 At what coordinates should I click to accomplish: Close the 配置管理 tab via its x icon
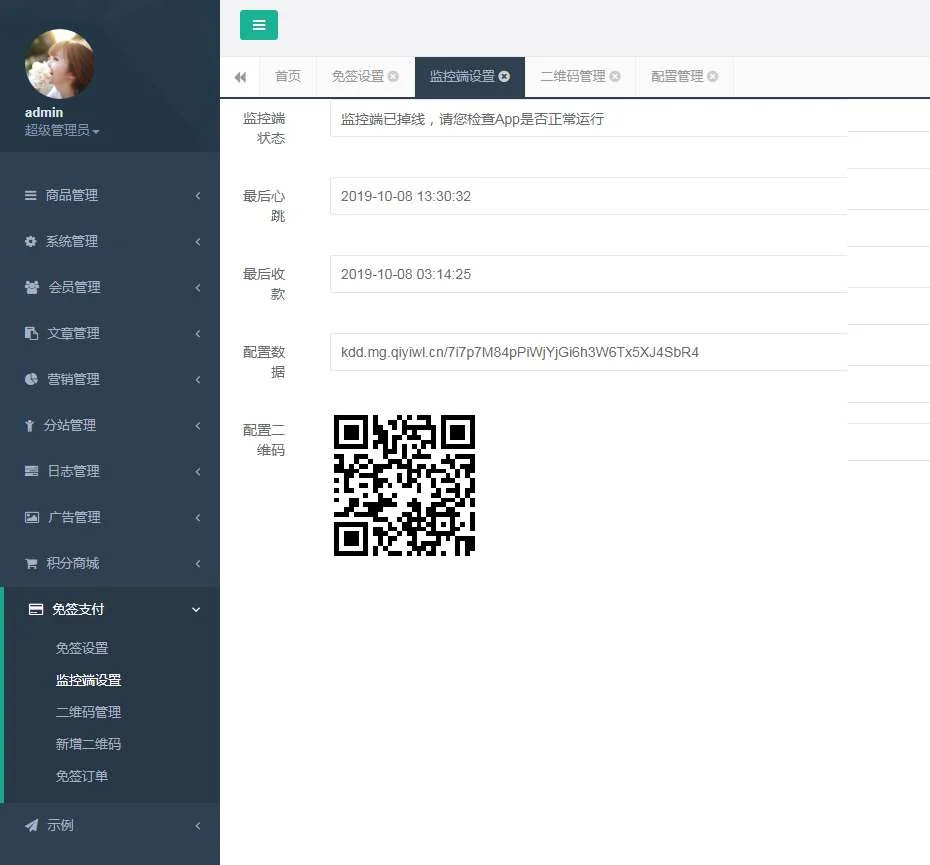pos(712,77)
